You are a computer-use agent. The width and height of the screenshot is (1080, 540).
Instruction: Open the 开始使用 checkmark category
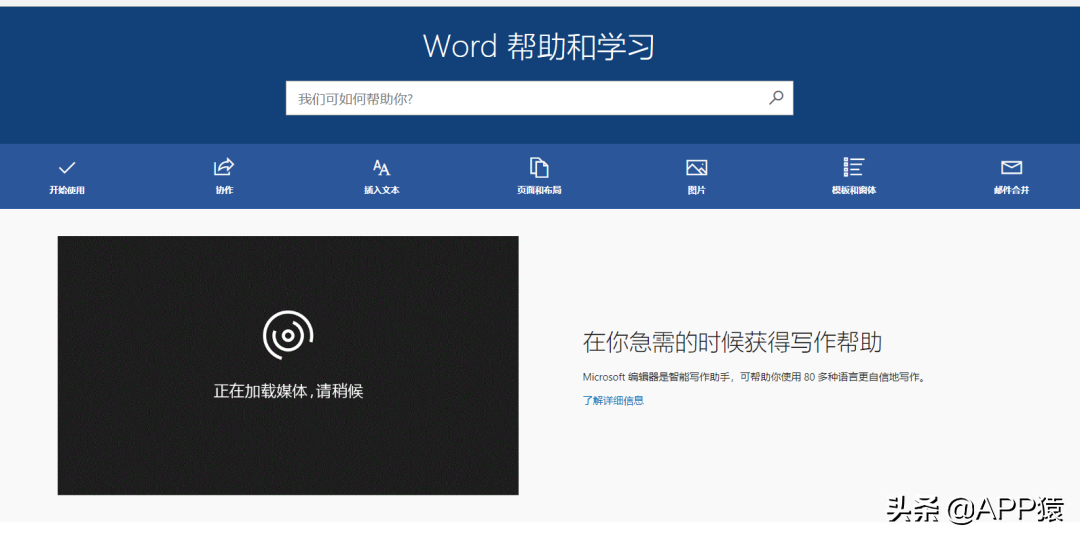67,176
